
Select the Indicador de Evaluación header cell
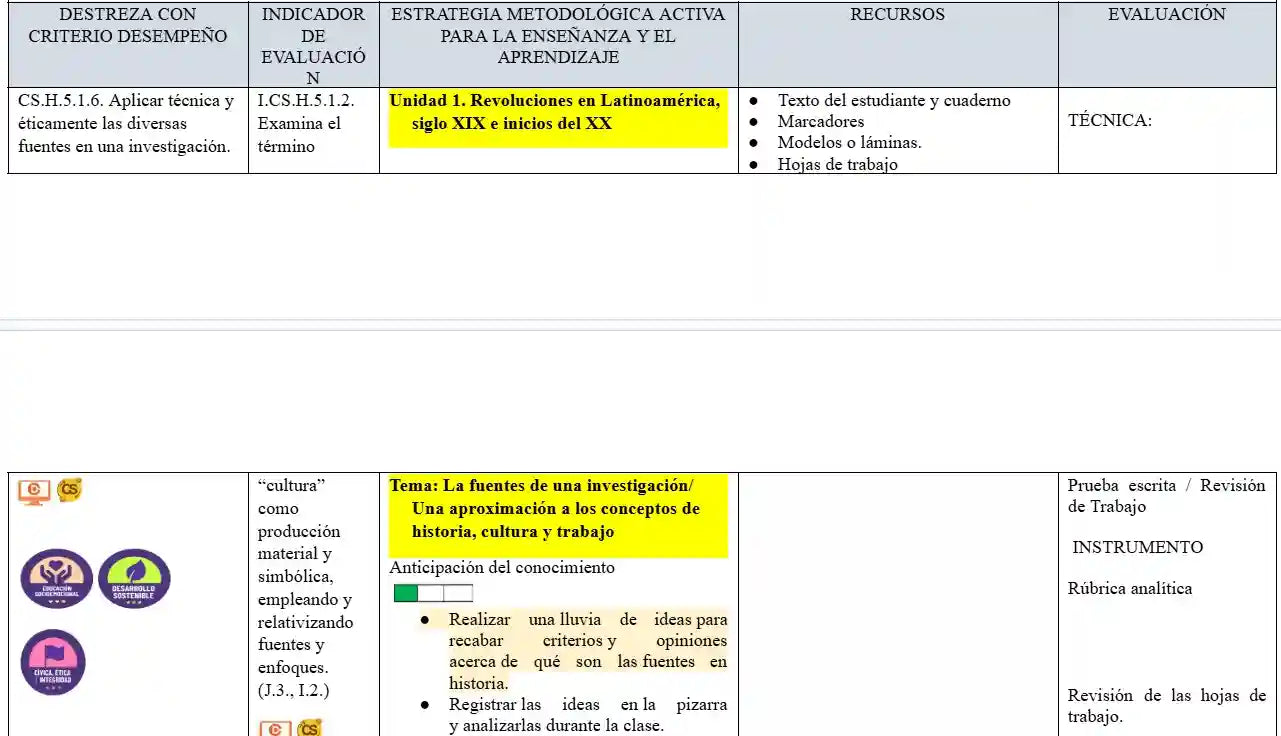click(313, 46)
